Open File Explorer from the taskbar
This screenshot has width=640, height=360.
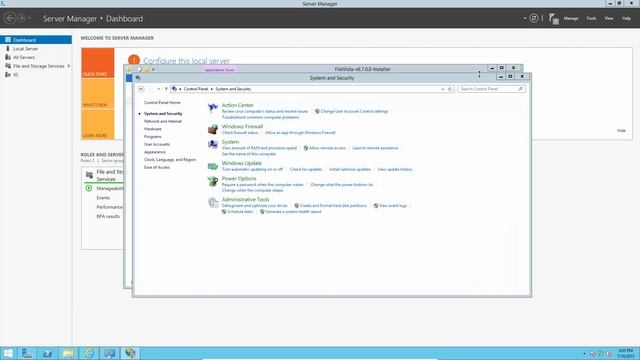coord(68,353)
